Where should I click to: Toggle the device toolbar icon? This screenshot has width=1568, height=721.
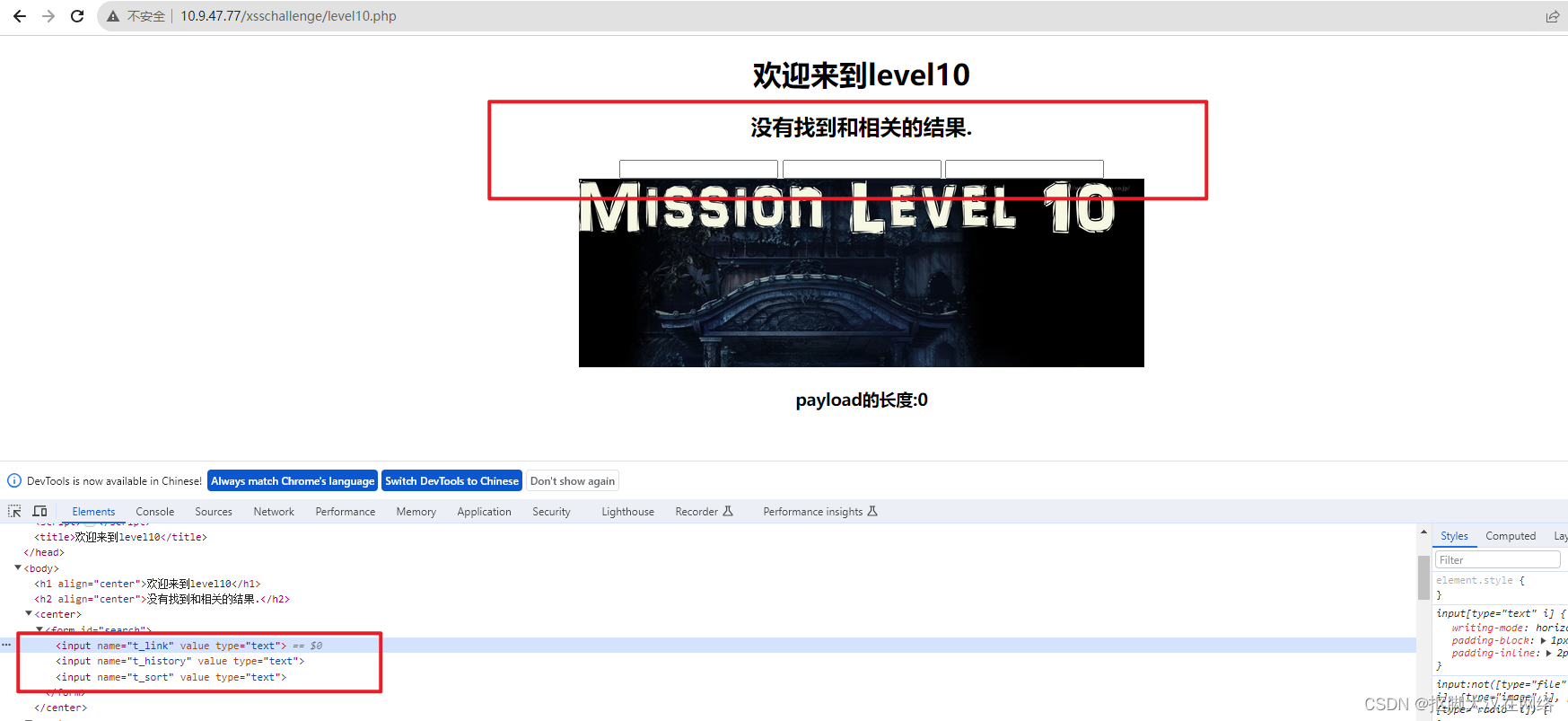pyautogui.click(x=40, y=511)
